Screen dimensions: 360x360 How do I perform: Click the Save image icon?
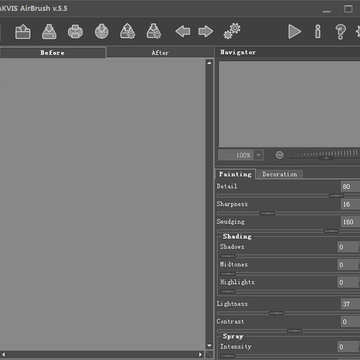pyautogui.click(x=49, y=32)
